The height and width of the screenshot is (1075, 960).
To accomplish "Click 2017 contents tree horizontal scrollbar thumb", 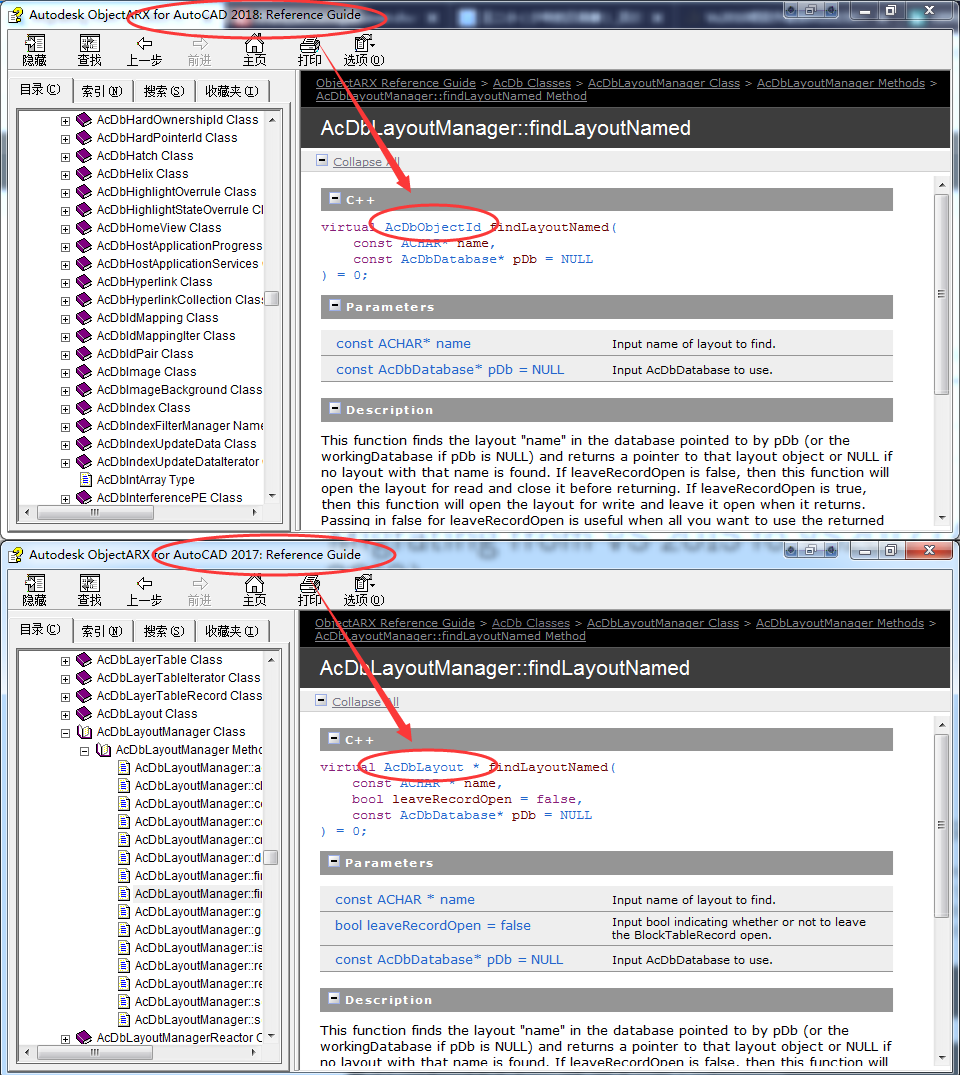I will (95, 1052).
